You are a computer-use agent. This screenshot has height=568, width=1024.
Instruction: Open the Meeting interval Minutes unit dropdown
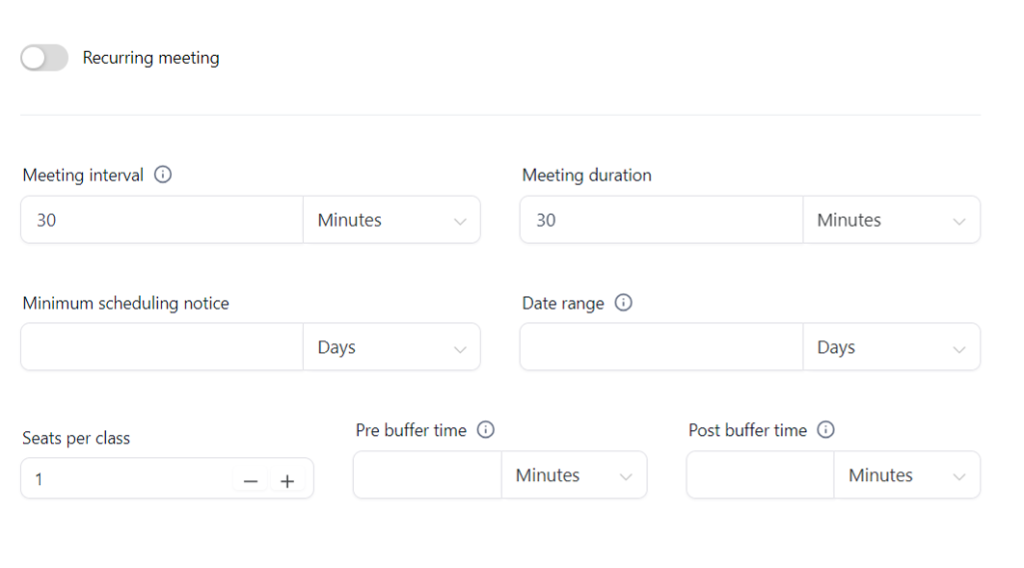point(392,220)
